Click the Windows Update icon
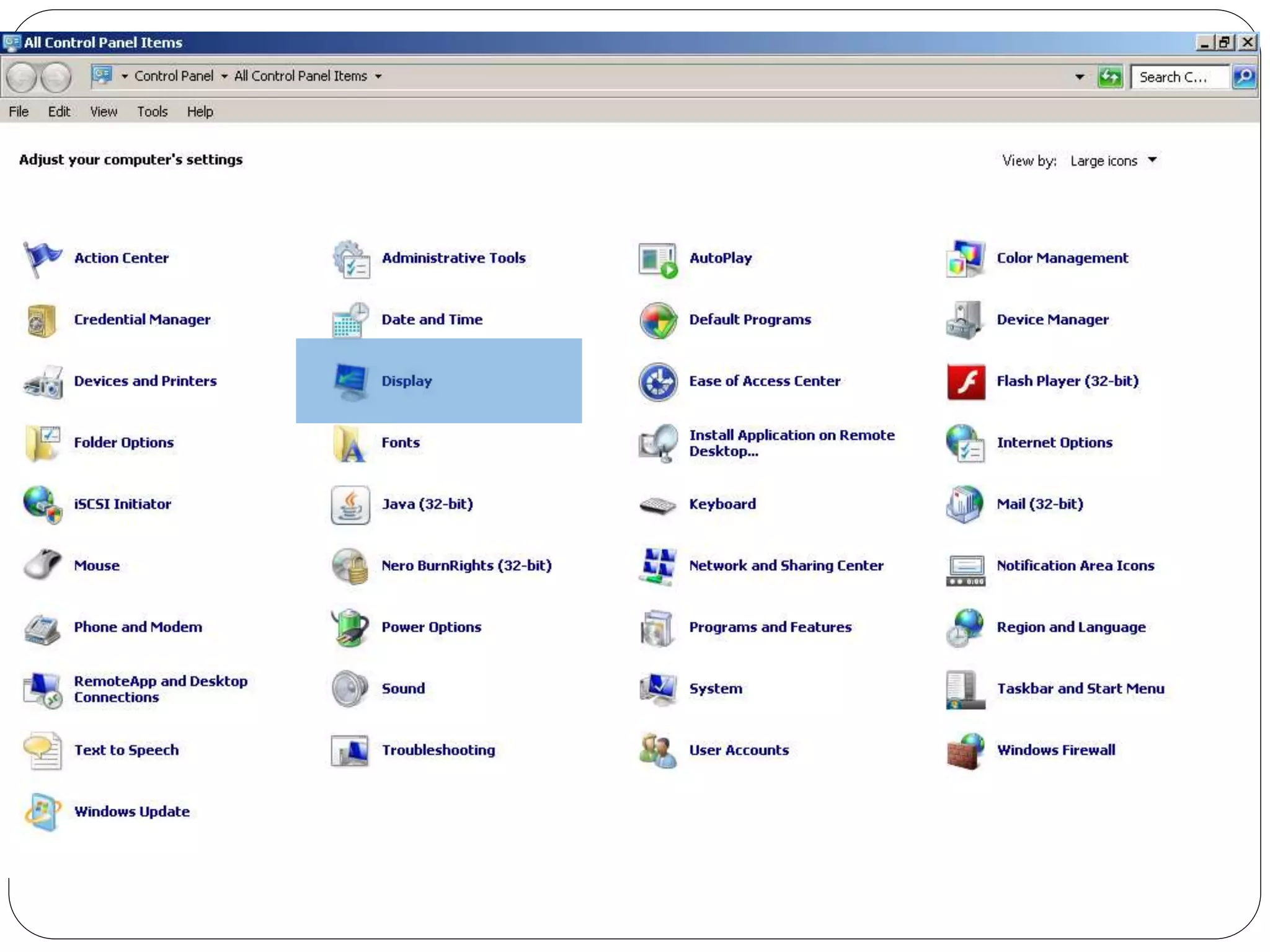The height and width of the screenshot is (952, 1270). click(42, 811)
